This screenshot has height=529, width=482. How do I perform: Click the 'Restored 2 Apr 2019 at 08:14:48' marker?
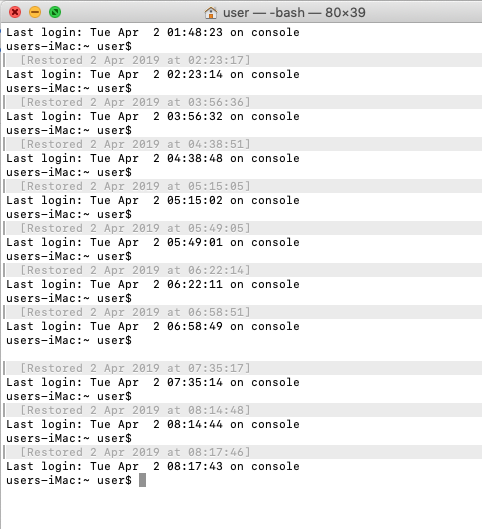pyautogui.click(x=135, y=410)
